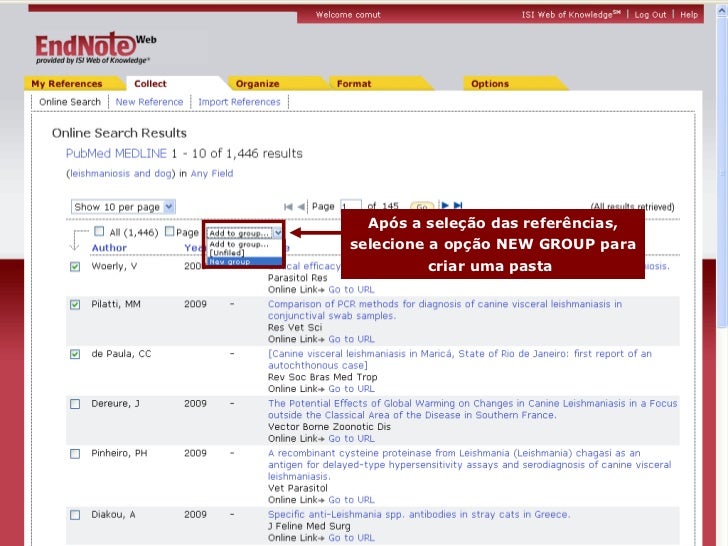Open Go to URL for Parasitol Res

coord(351,290)
